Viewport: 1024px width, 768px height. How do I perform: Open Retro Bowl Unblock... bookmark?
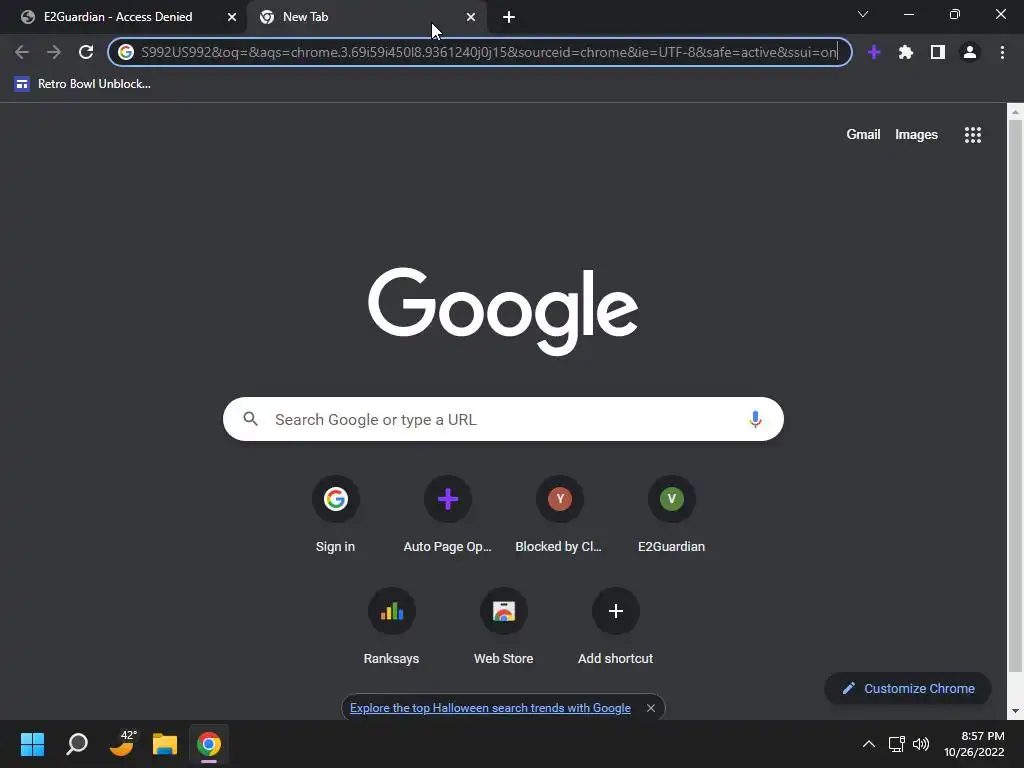pyautogui.click(x=83, y=84)
